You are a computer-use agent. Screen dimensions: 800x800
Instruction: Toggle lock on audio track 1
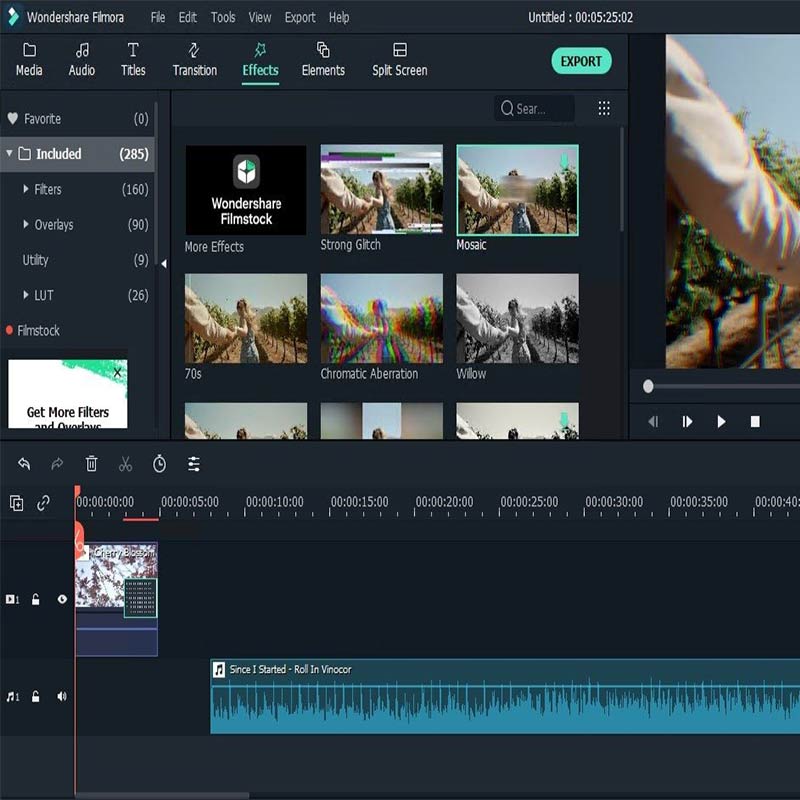pyautogui.click(x=36, y=696)
